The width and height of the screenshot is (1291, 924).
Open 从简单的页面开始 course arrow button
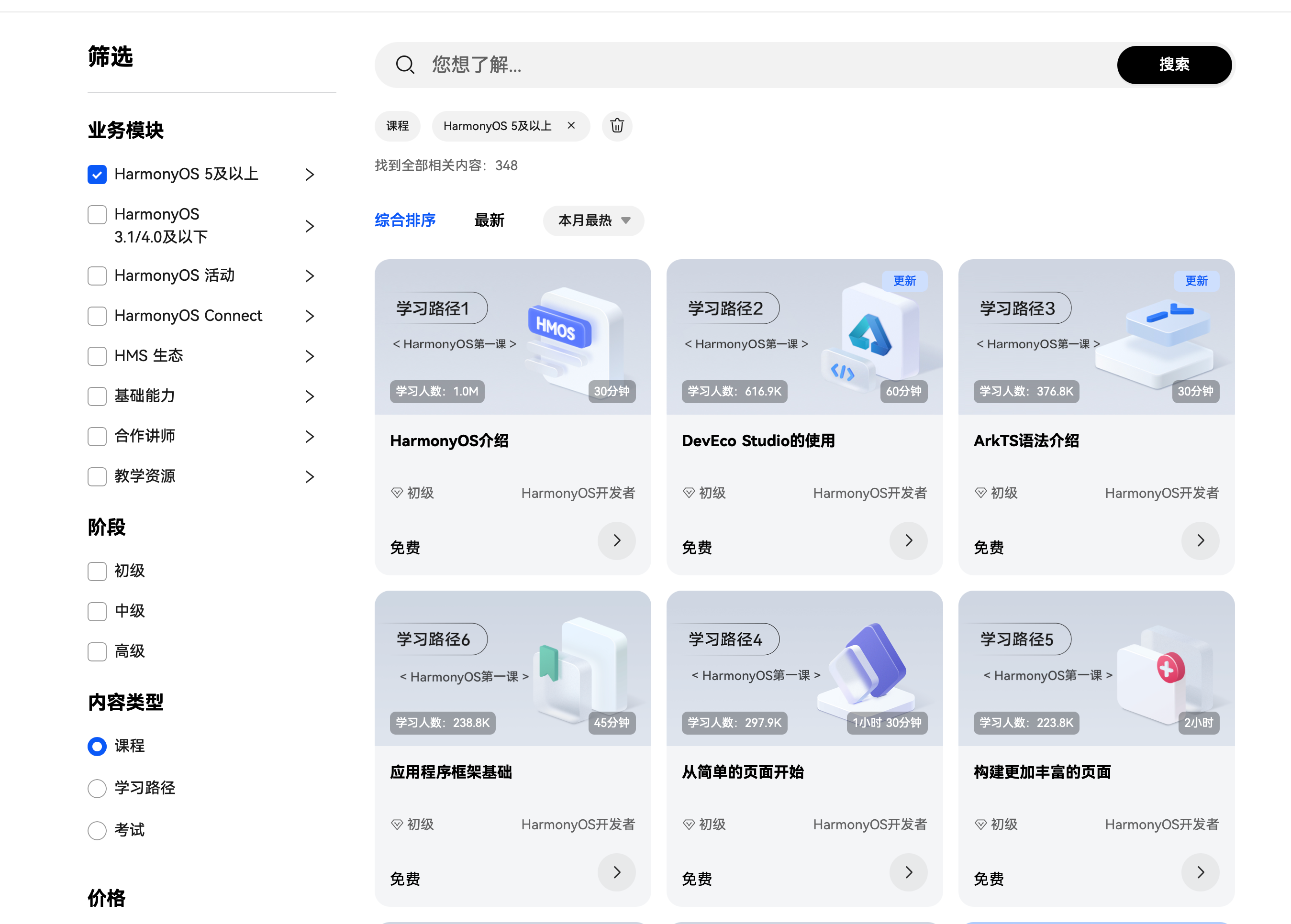[x=909, y=872]
